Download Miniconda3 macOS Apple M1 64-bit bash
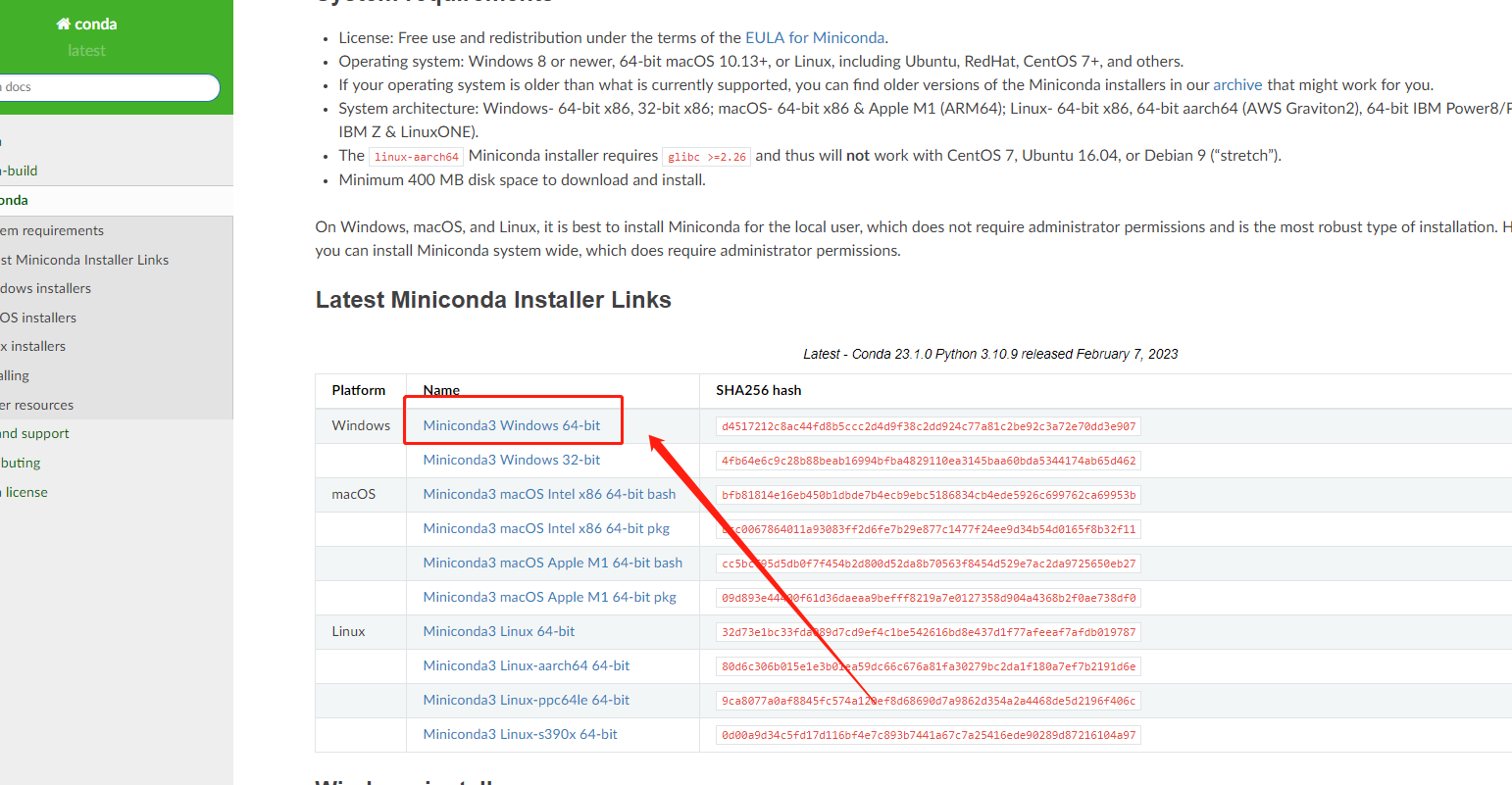This screenshot has height=785, width=1512. pyautogui.click(x=553, y=563)
